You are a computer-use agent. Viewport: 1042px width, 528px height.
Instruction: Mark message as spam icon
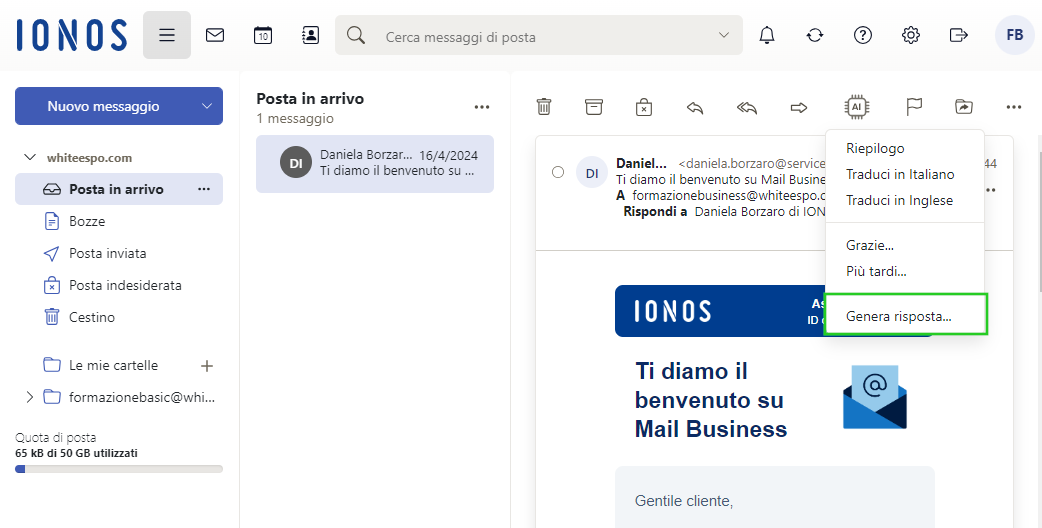[643, 106]
